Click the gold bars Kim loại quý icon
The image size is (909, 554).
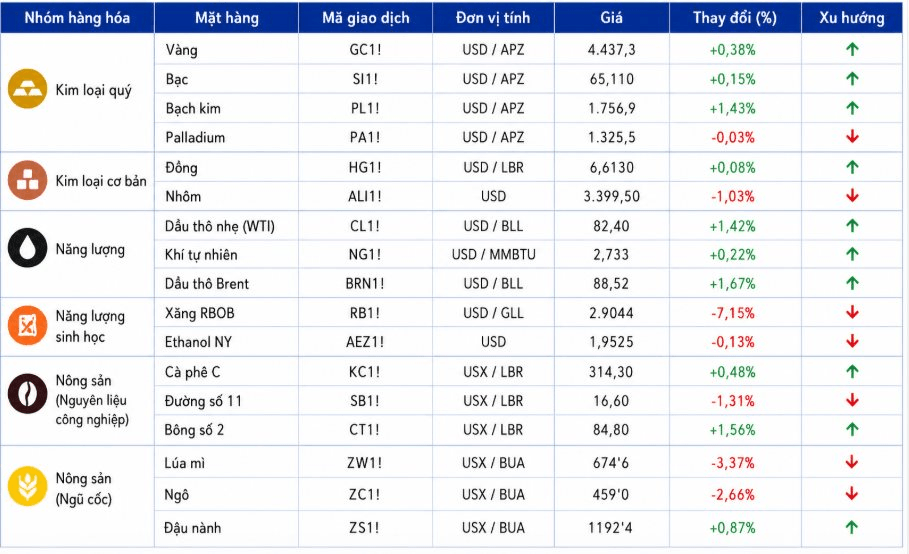point(27,89)
